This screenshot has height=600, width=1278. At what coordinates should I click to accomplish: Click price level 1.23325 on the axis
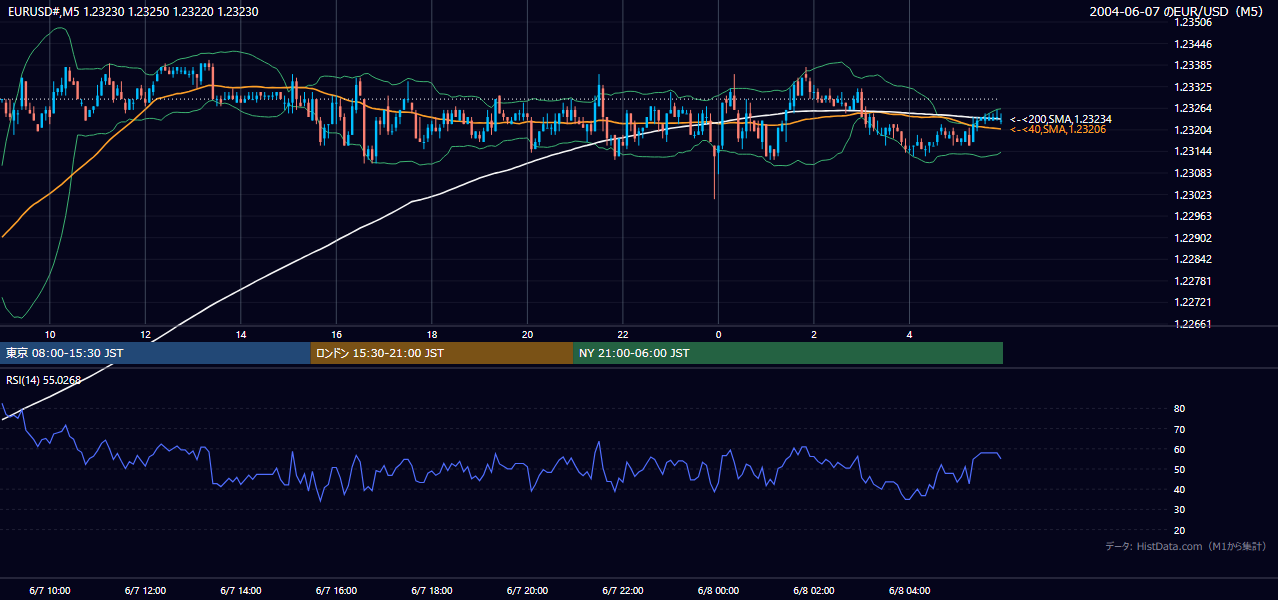[x=1192, y=87]
